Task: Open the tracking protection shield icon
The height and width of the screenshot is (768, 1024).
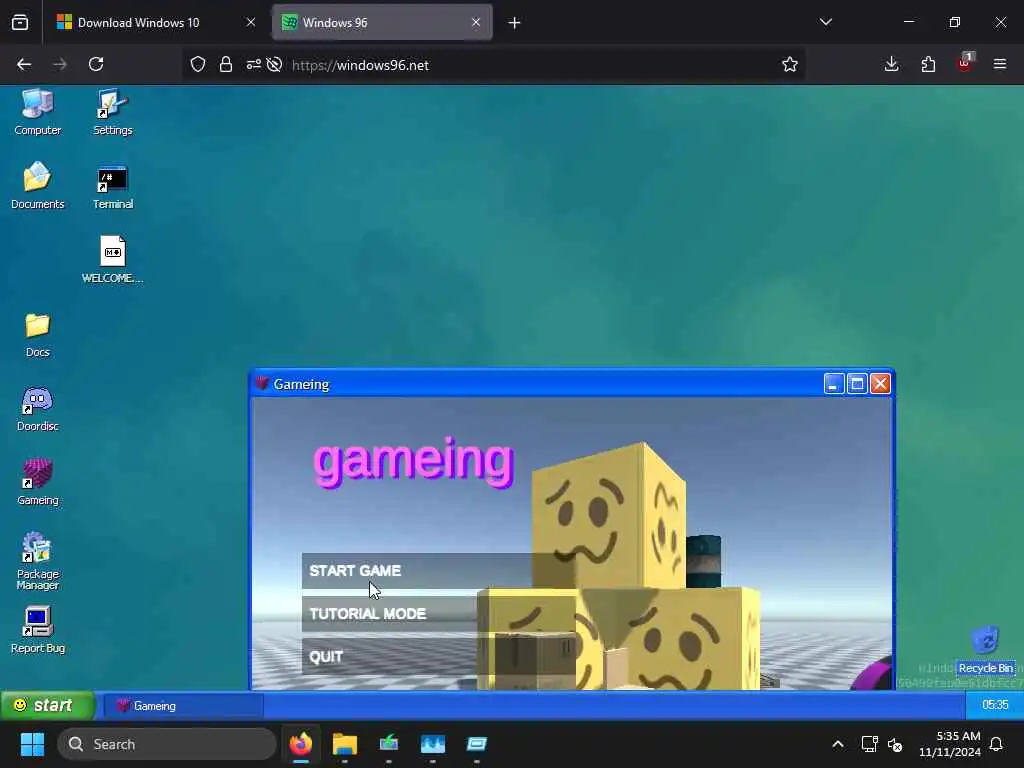Action: (198, 65)
